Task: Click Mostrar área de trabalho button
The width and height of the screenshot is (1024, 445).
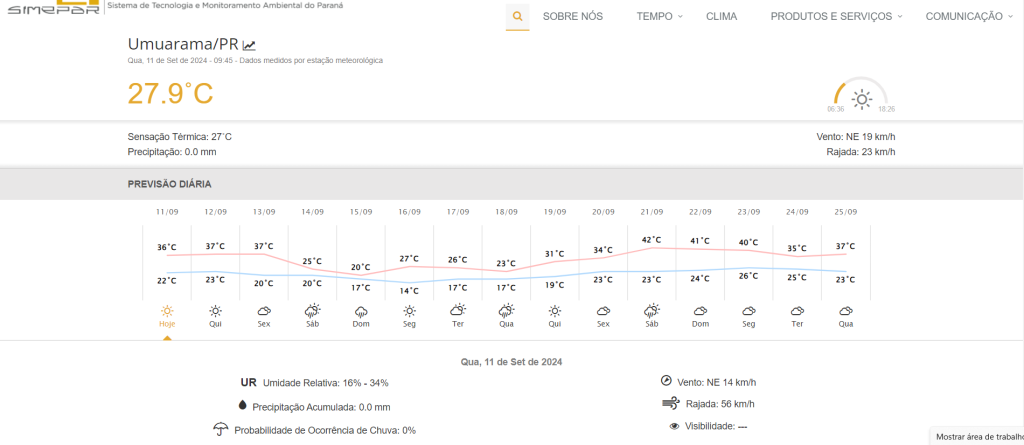Action: (x=978, y=436)
